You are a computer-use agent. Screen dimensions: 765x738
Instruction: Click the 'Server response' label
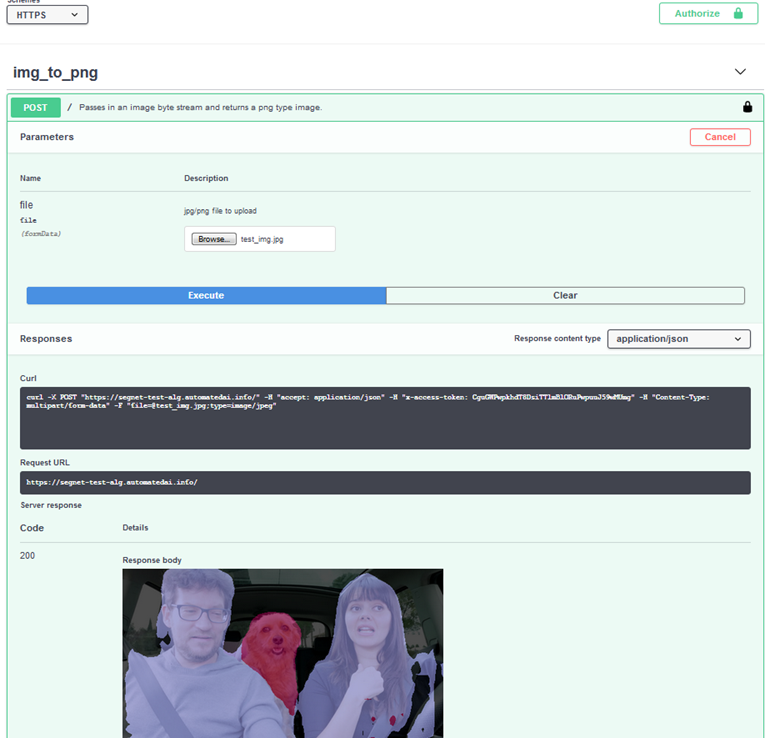click(51, 505)
